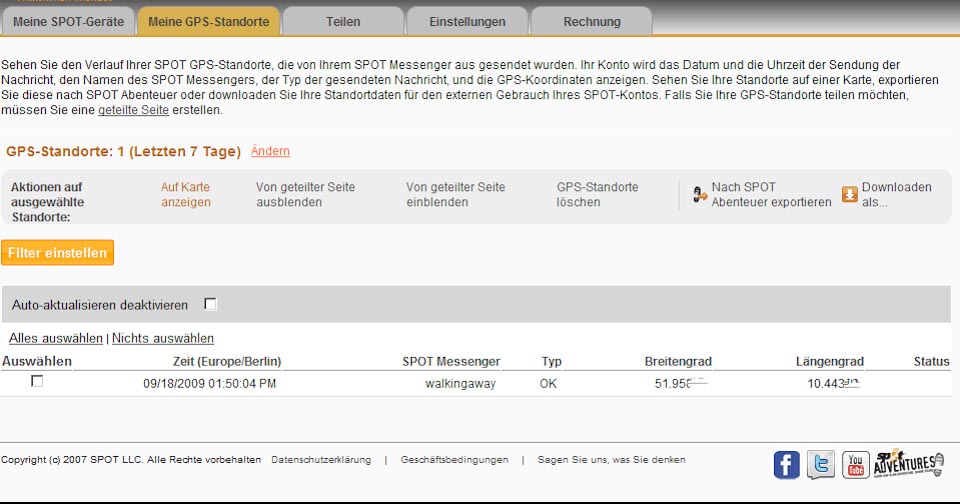Switch to the Teilen tab
The height and width of the screenshot is (504, 960).
(343, 21)
